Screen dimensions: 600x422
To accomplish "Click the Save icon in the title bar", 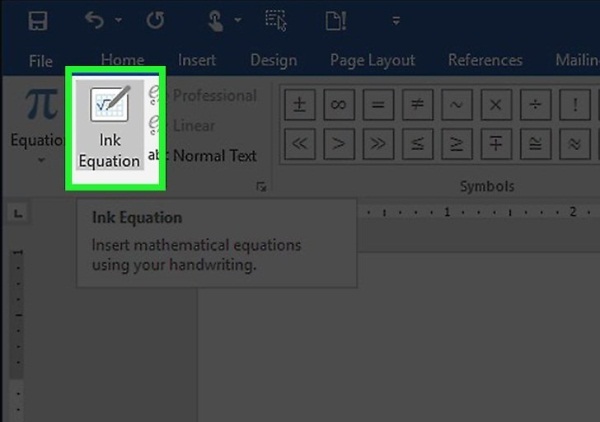I will pos(38,20).
